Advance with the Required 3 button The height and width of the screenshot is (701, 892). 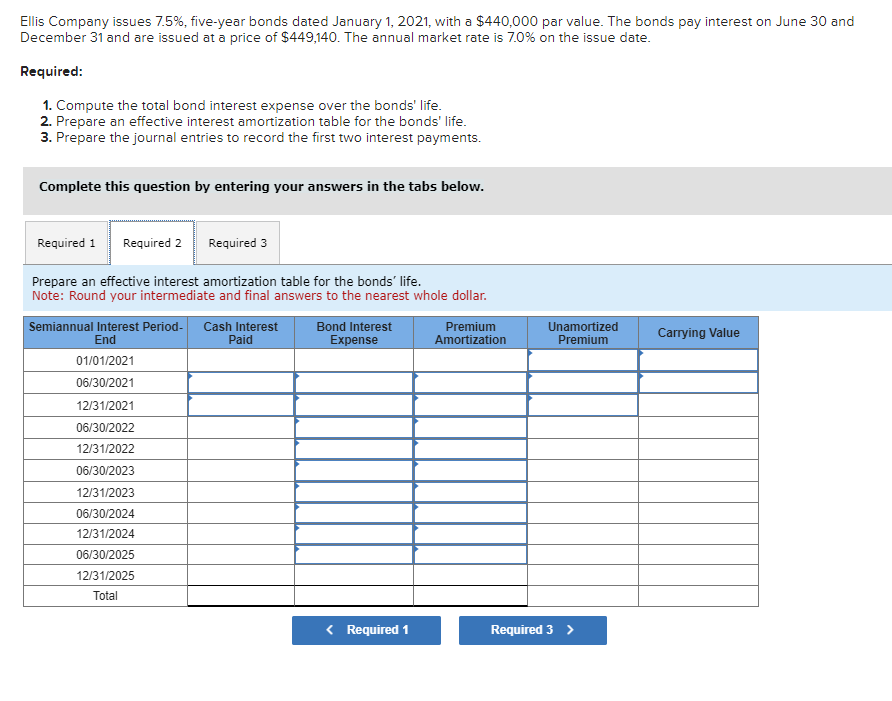click(x=532, y=630)
